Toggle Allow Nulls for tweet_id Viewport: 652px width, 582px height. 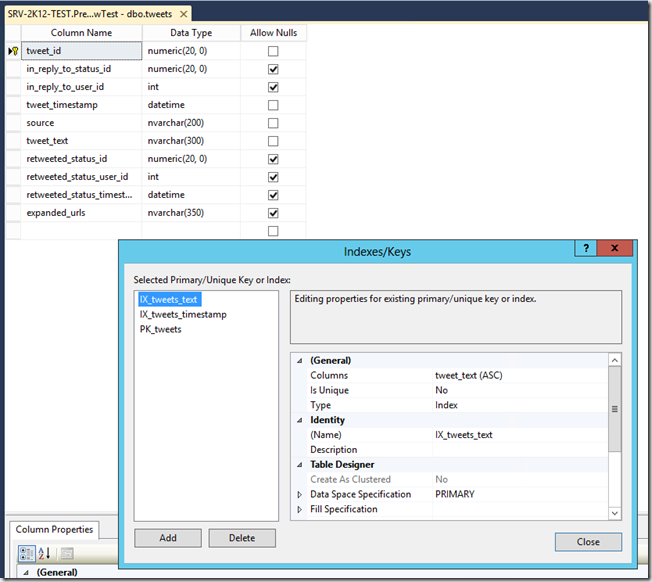[x=273, y=51]
